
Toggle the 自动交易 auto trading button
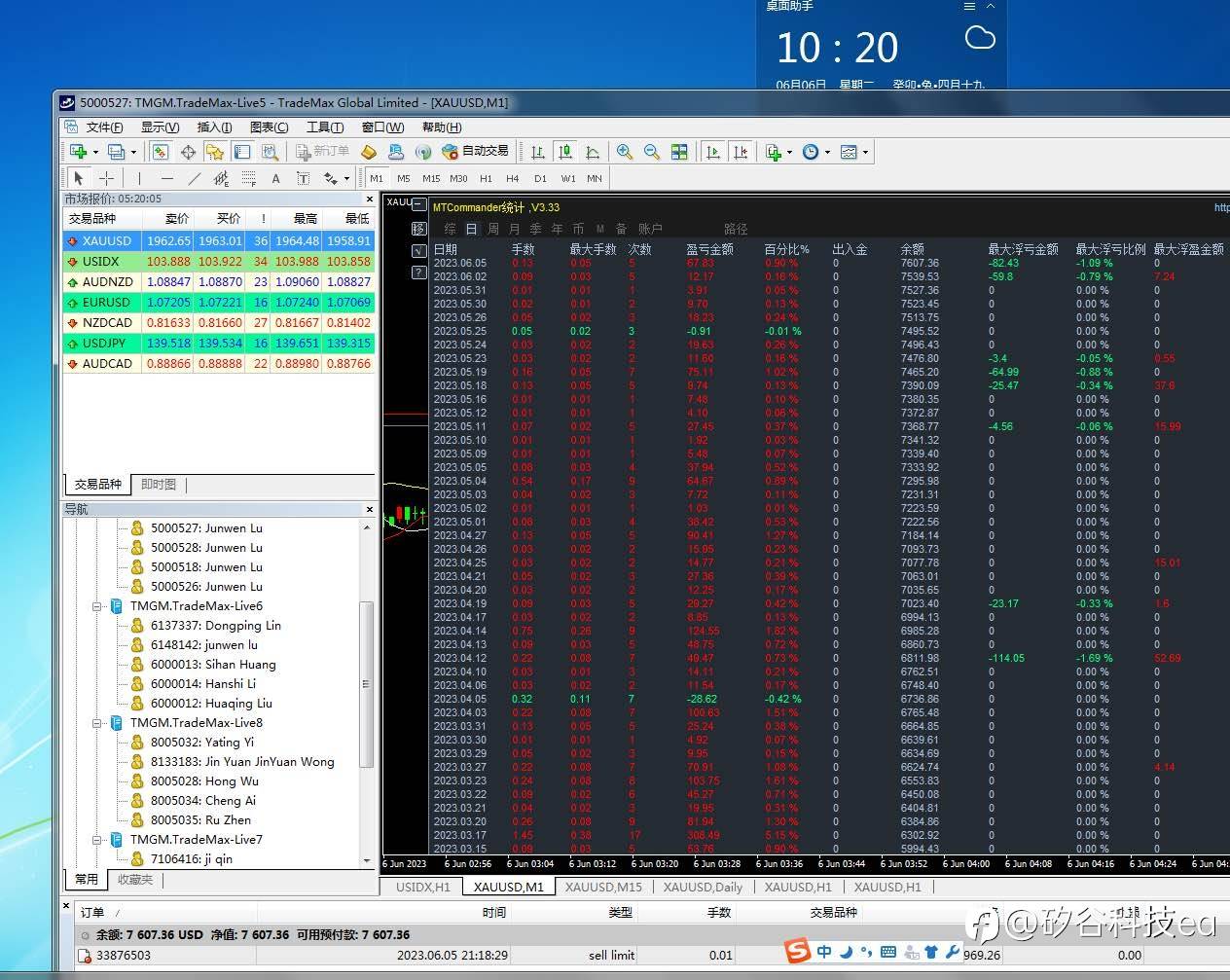(475, 152)
